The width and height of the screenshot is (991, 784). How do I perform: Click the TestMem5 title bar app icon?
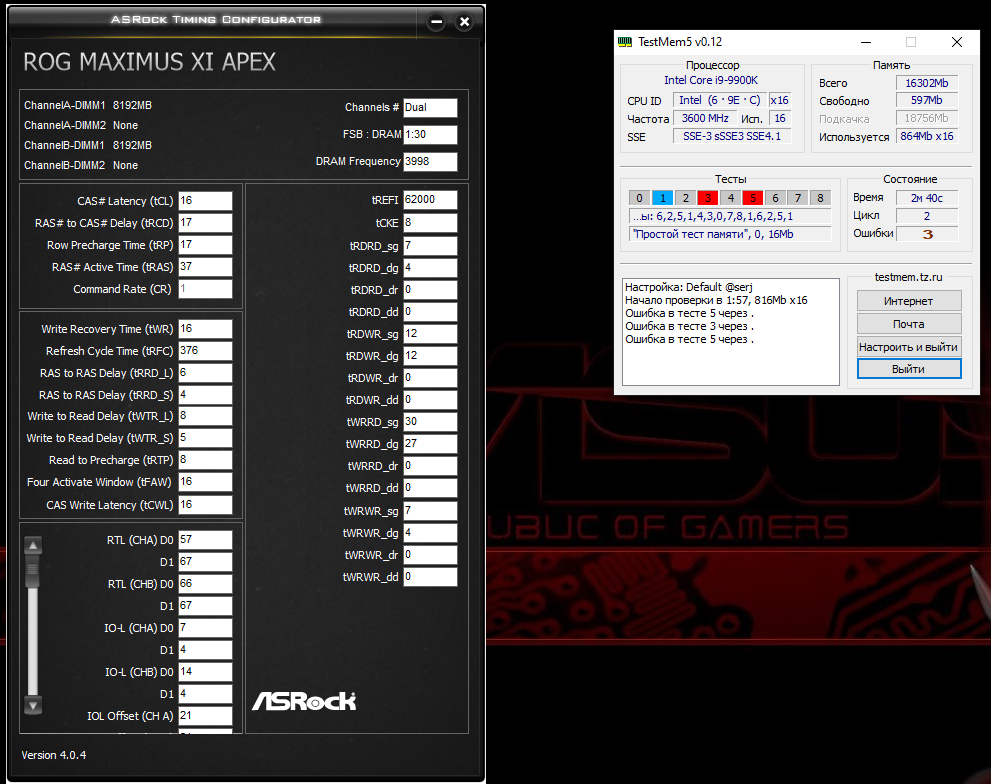(x=624, y=42)
